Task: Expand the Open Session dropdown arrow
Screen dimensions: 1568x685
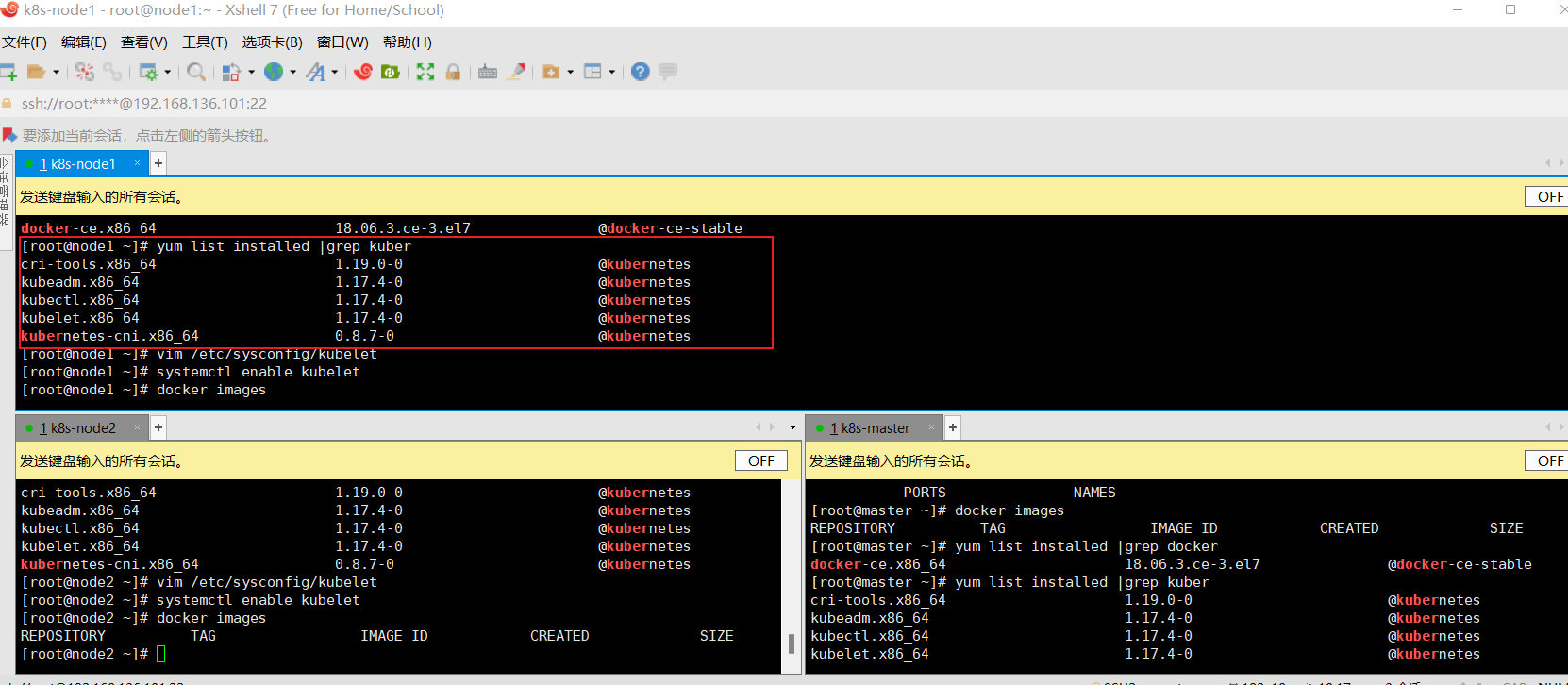Action: pos(56,72)
